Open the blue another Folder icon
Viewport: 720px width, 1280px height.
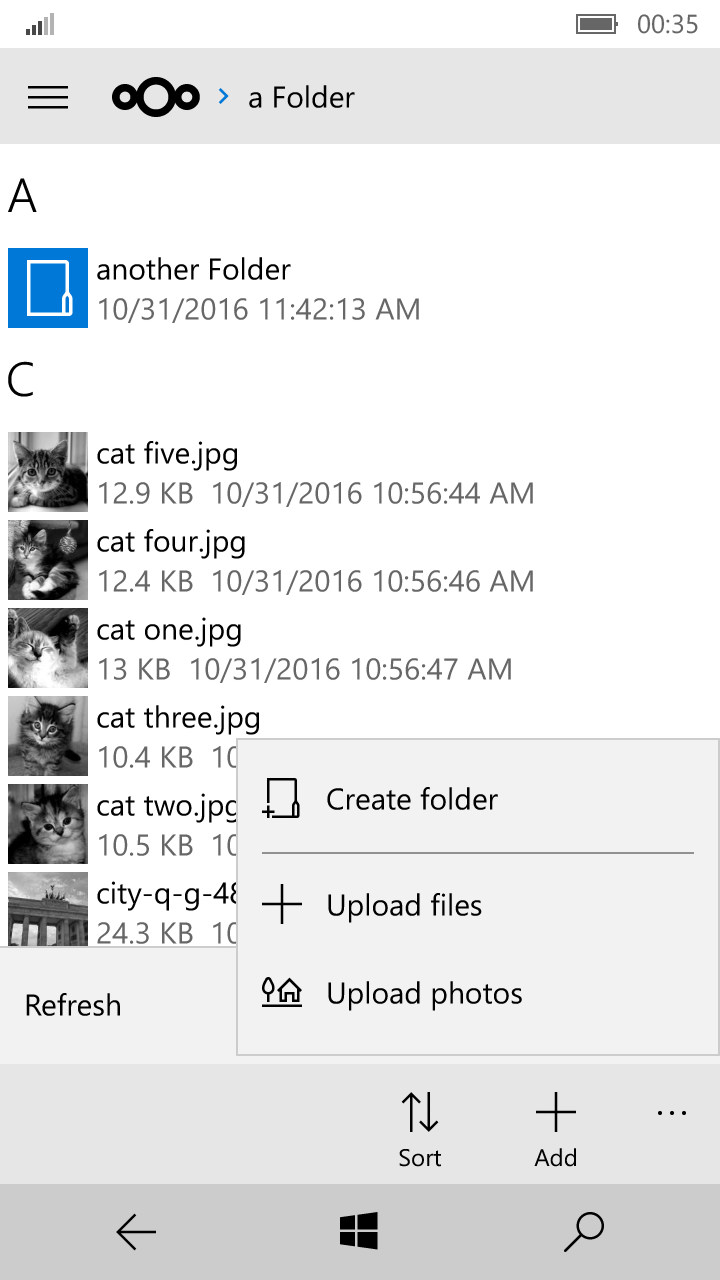(x=48, y=288)
